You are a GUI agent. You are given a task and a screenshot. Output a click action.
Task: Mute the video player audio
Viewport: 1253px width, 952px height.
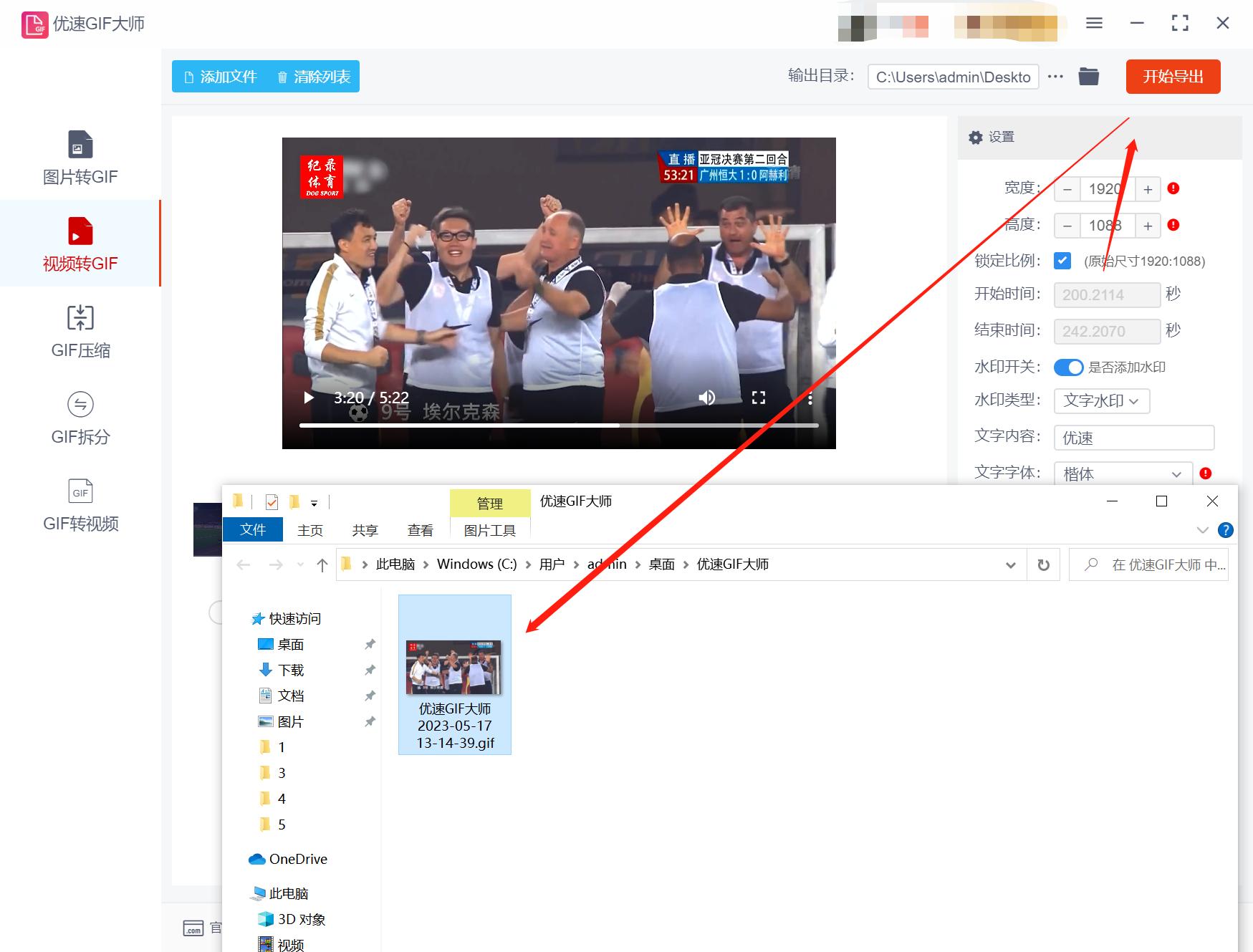[x=707, y=398]
